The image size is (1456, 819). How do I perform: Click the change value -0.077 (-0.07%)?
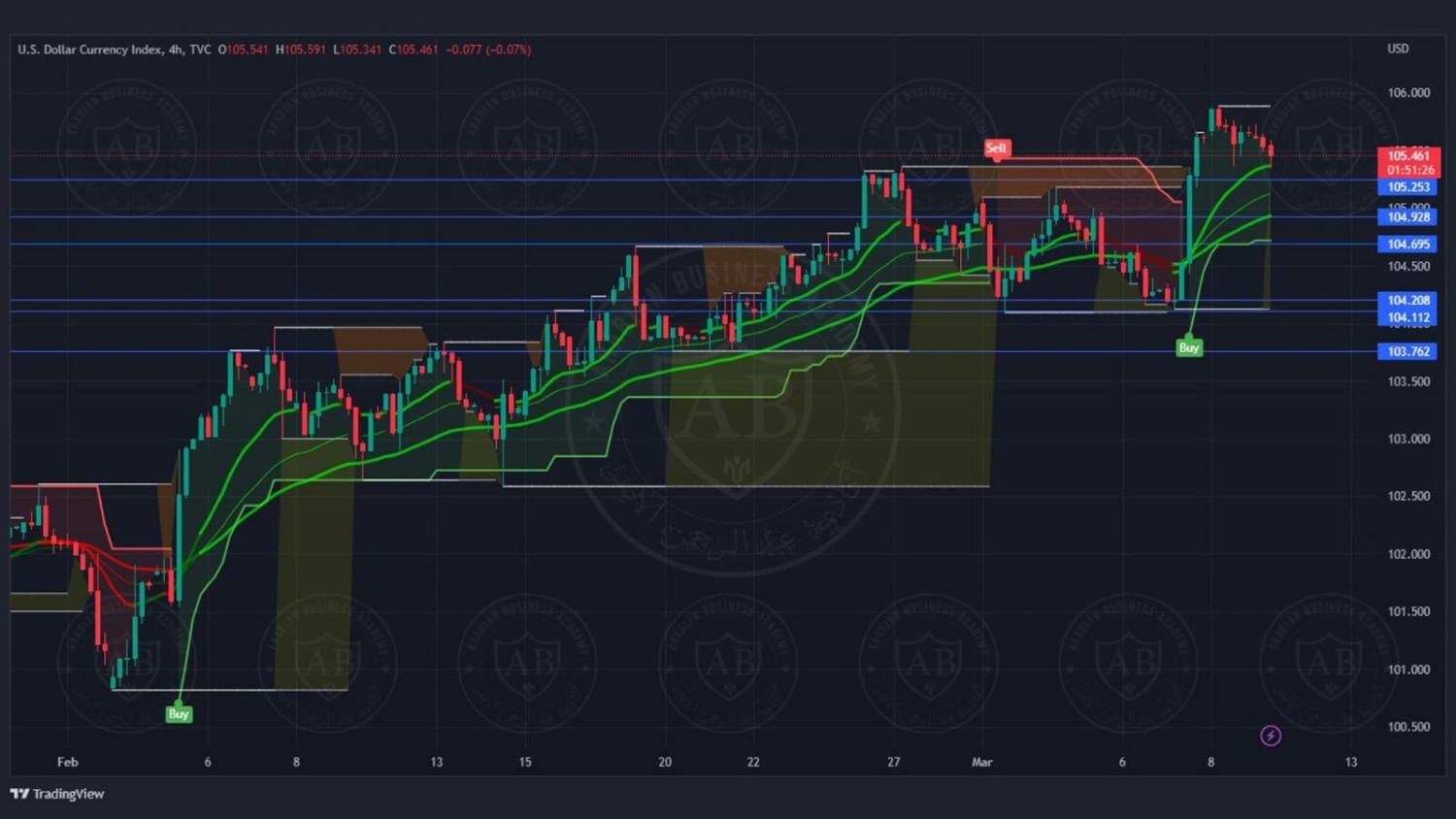(x=488, y=49)
